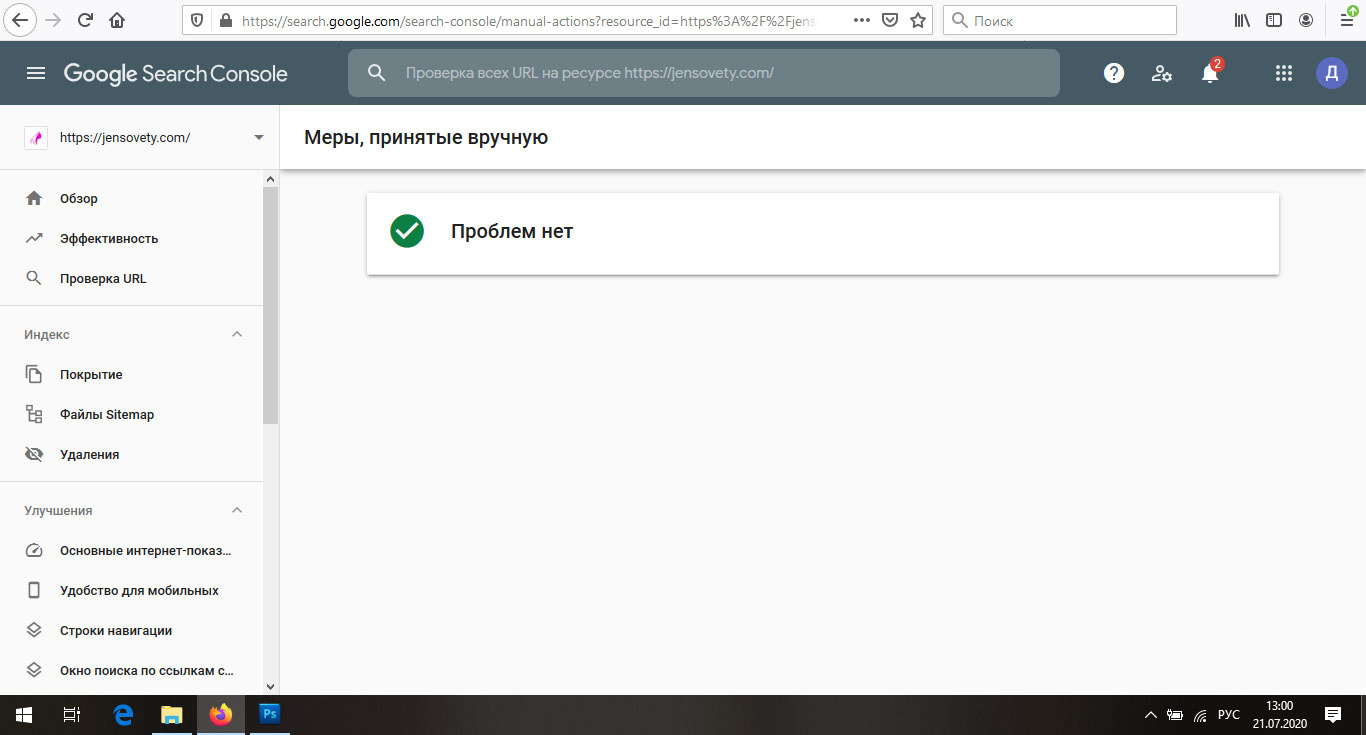Click the Google Search Console logo

(176, 74)
